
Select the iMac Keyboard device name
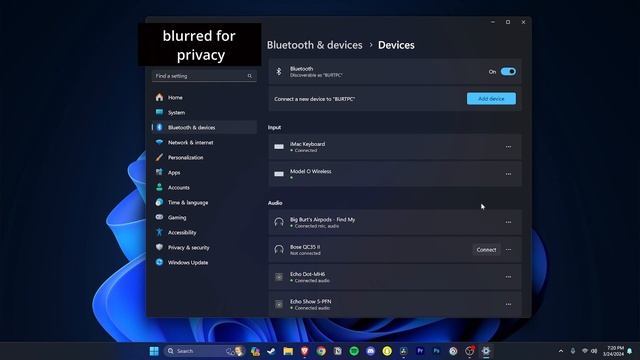(x=307, y=144)
